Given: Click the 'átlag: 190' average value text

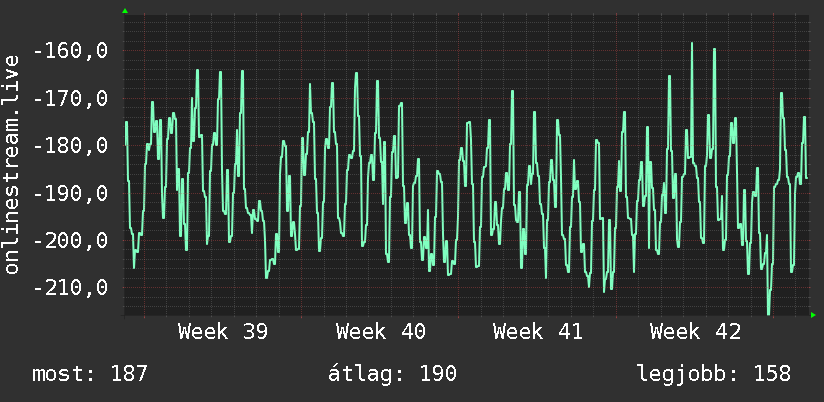Looking at the screenshot, I should pos(392,374).
